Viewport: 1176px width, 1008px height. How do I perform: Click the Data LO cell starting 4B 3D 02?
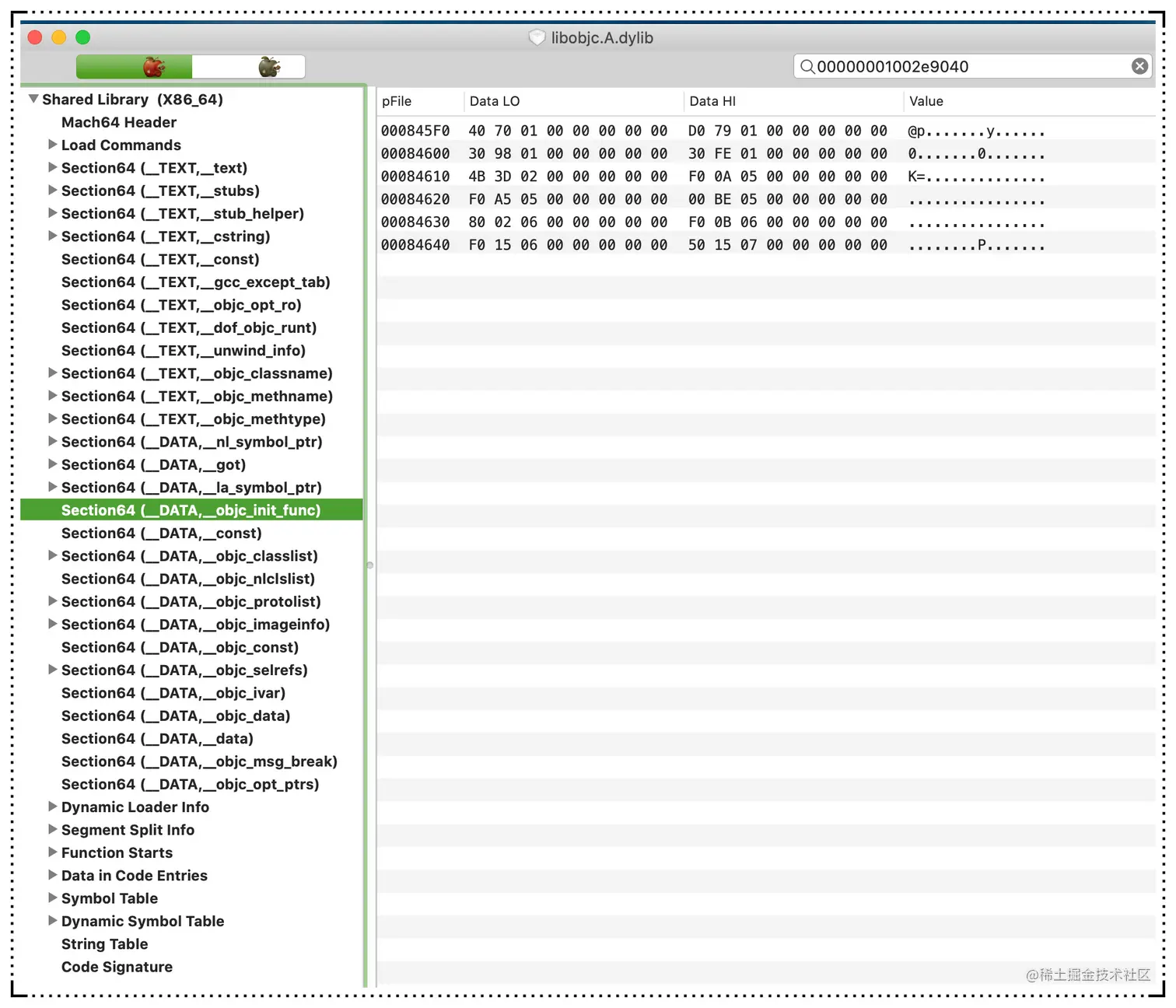568,177
